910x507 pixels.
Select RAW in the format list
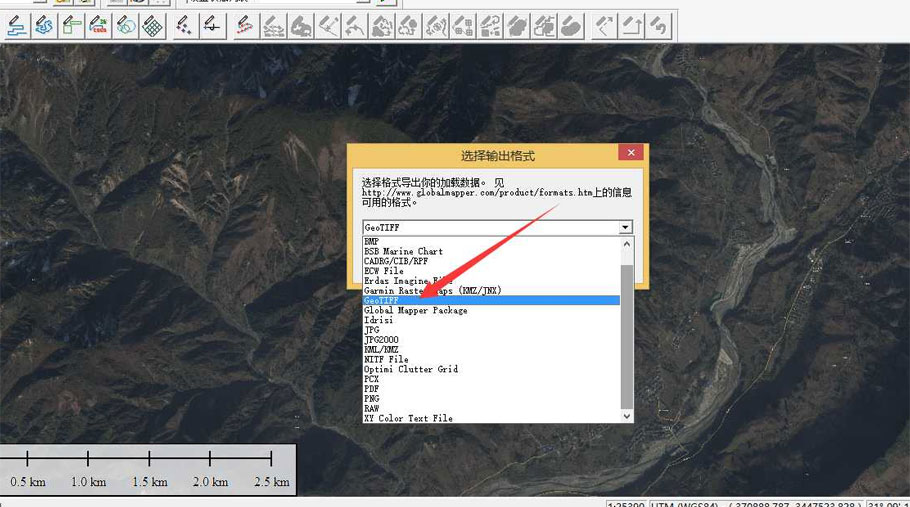[x=491, y=408]
